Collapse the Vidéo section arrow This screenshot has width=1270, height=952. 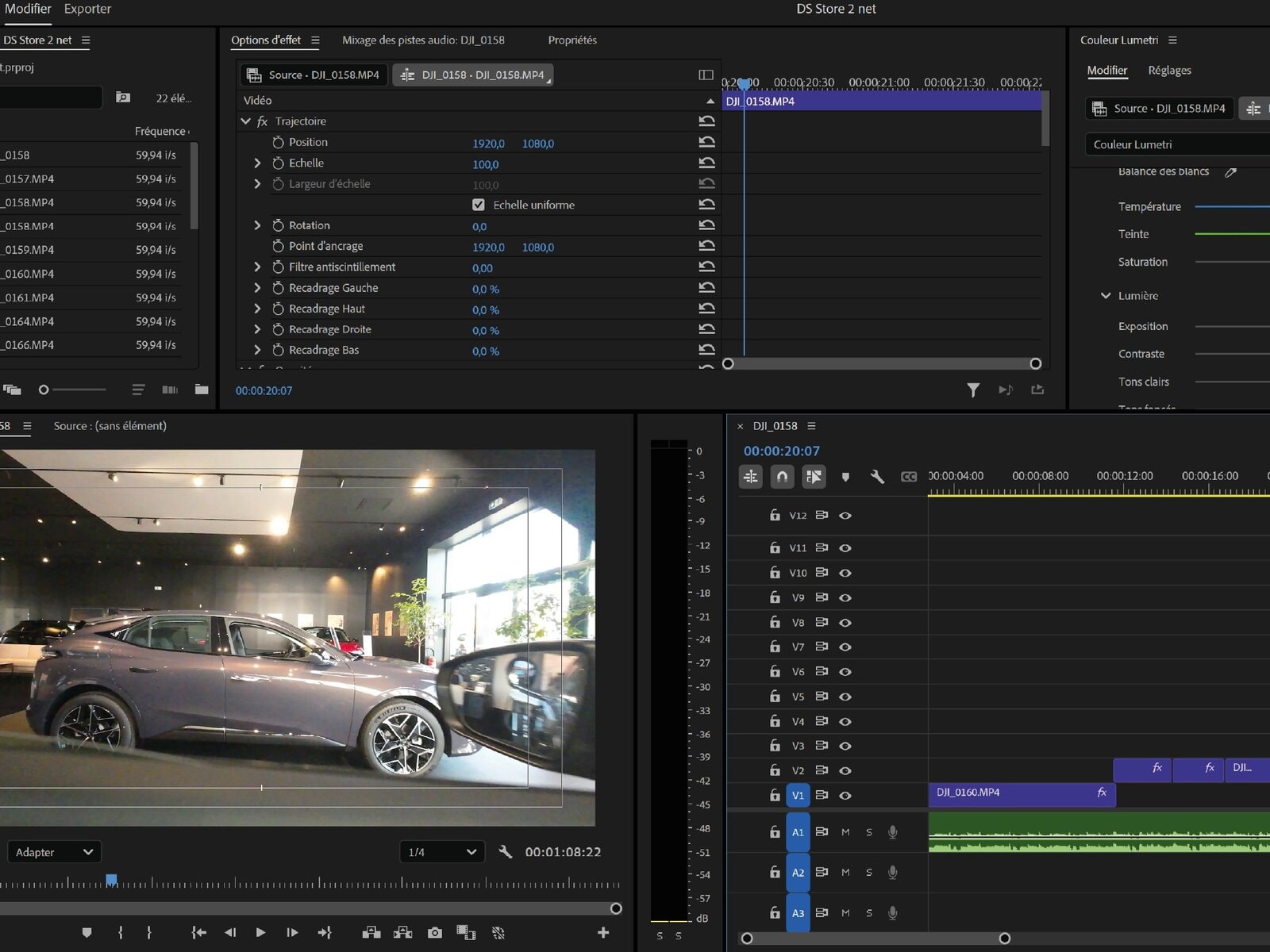click(x=710, y=101)
